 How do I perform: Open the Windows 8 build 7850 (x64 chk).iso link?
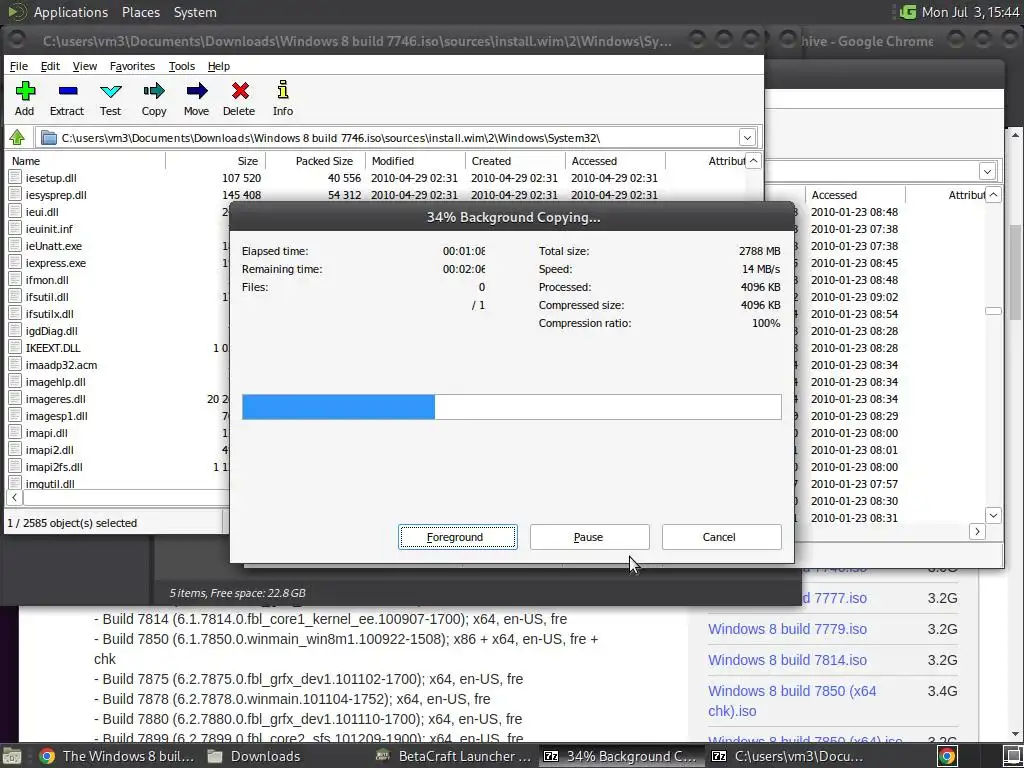tap(792, 701)
